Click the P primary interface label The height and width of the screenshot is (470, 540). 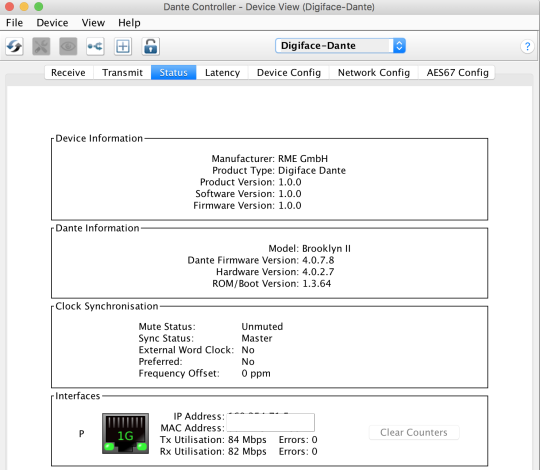pos(81,434)
